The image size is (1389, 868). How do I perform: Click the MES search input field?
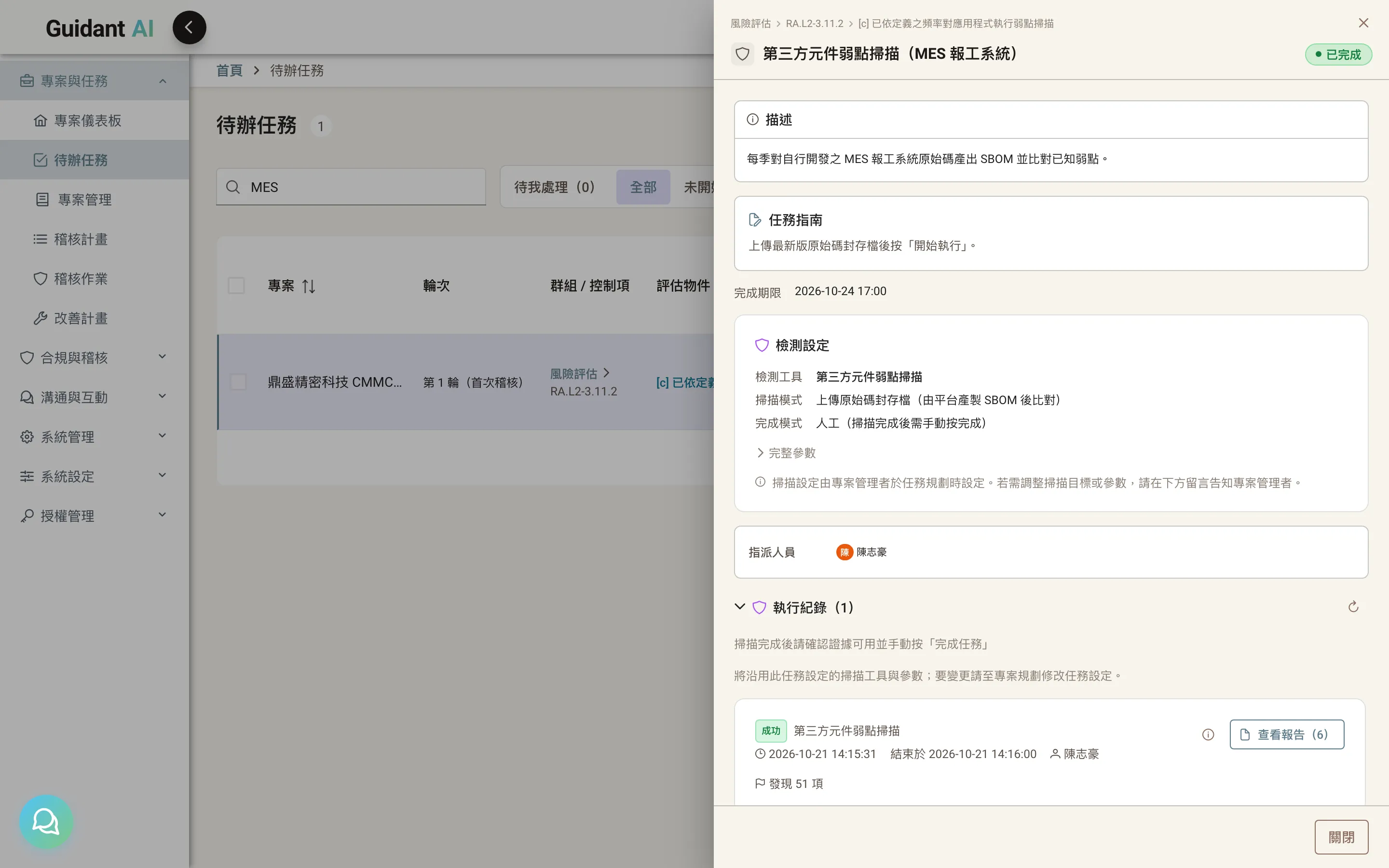351,187
